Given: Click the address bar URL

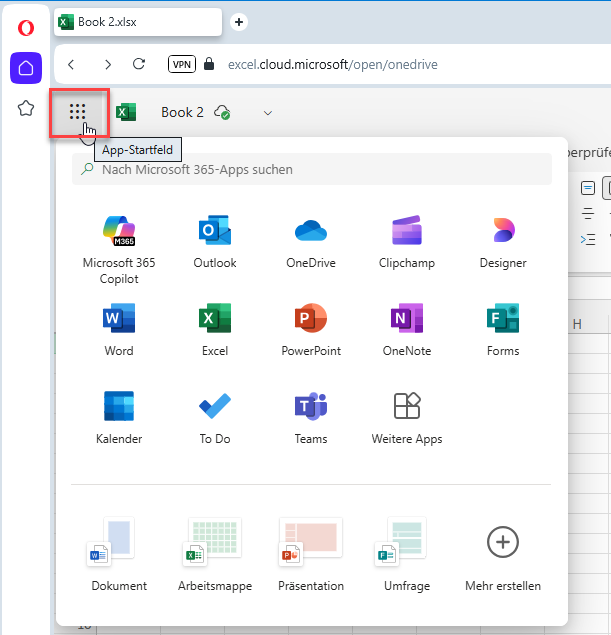Looking at the screenshot, I should (x=332, y=64).
